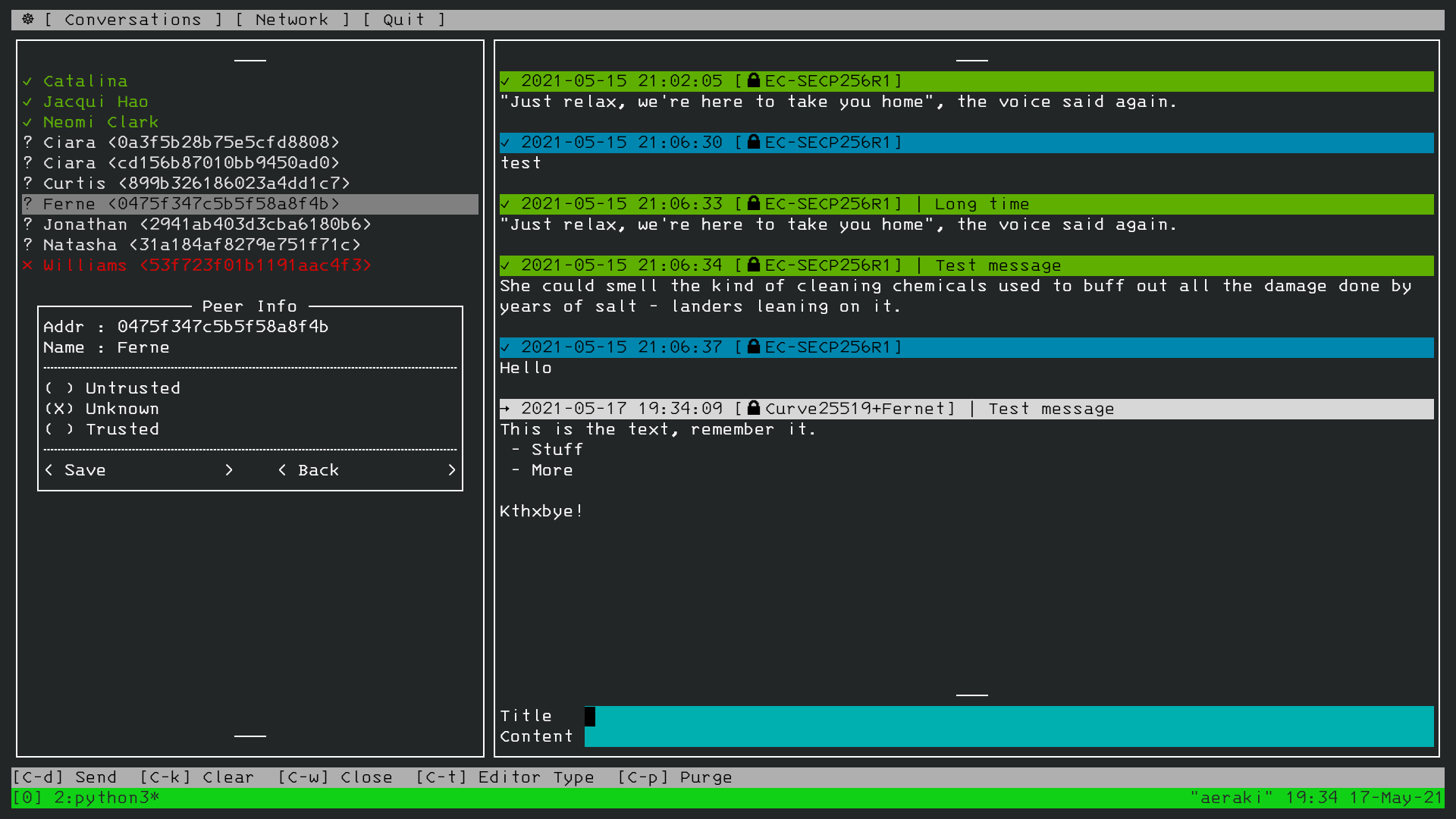Select the Trusted radio option

pos(59,429)
